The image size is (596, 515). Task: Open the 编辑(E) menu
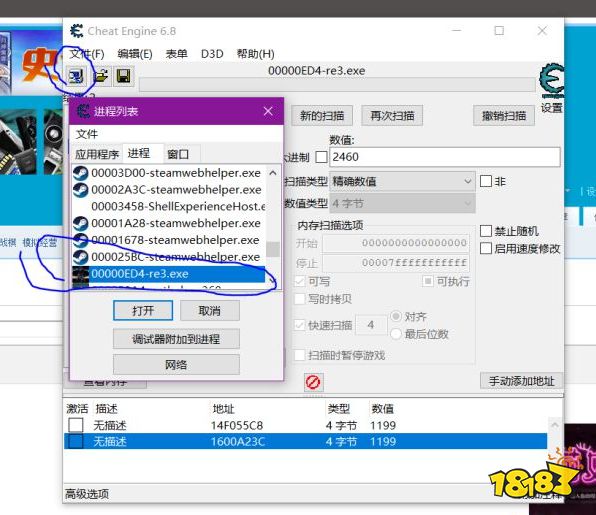click(x=135, y=54)
